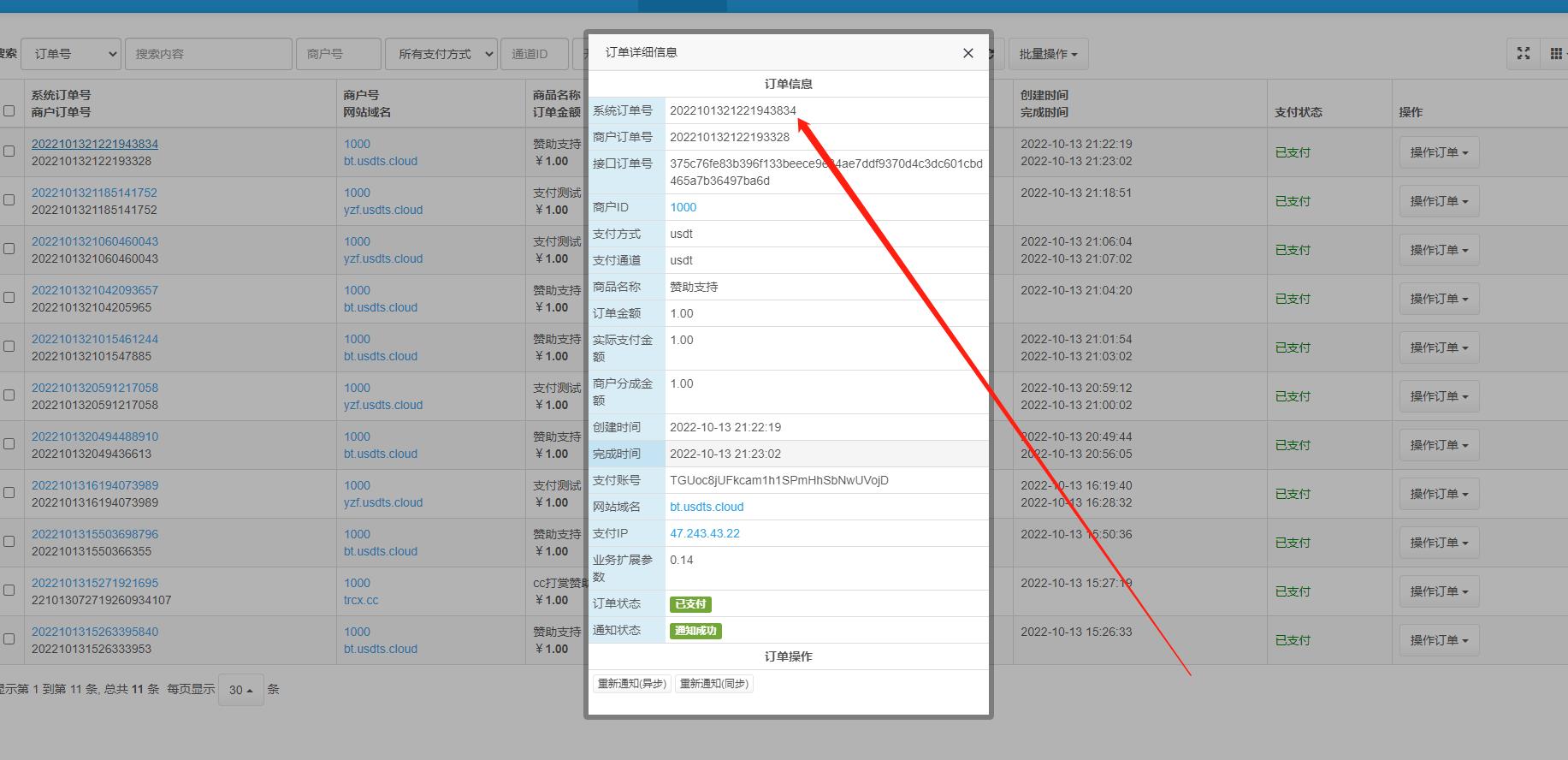Click the 通知成功 badge in the dialog
Screen dimensions: 1568x760
[695, 631]
